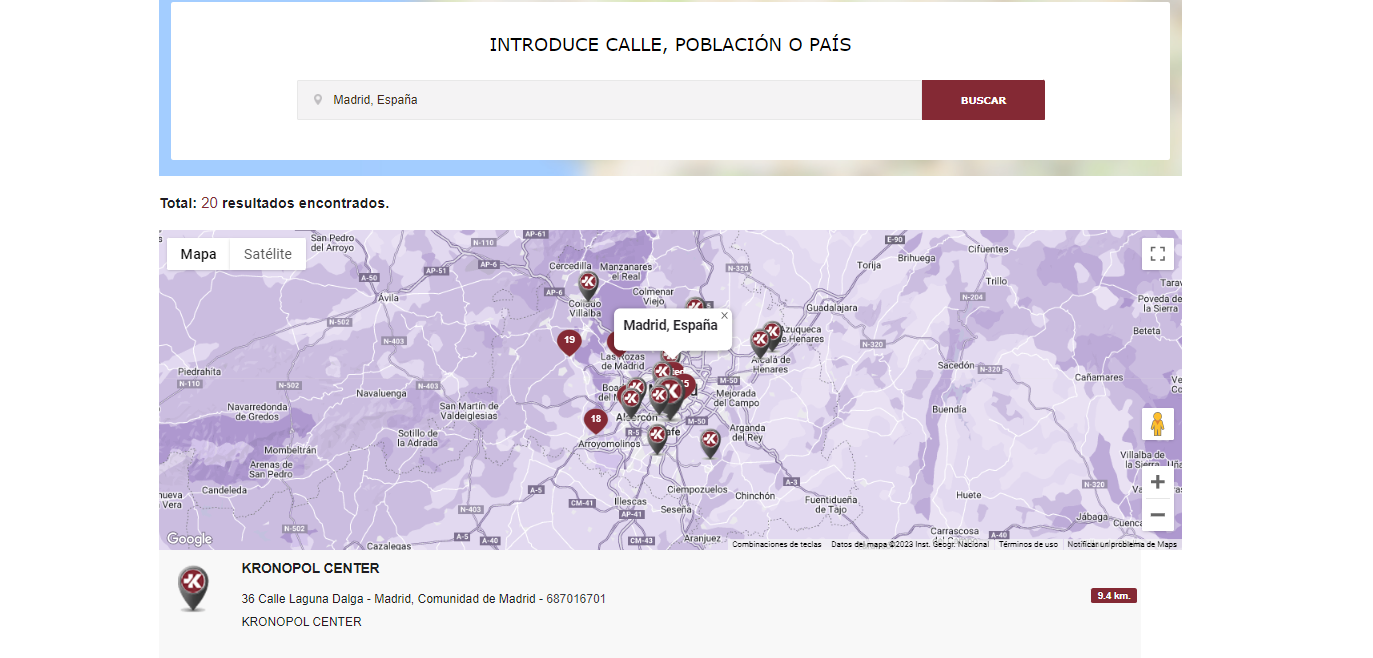
Task: Select Kronopol marker near Arganda del Rey
Action: [710, 442]
